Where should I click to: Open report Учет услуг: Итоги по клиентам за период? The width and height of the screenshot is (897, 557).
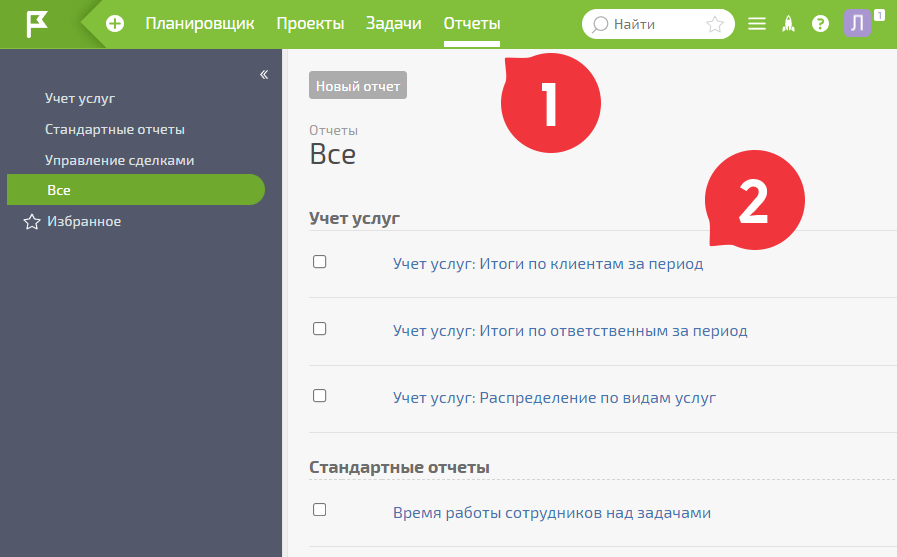548,264
